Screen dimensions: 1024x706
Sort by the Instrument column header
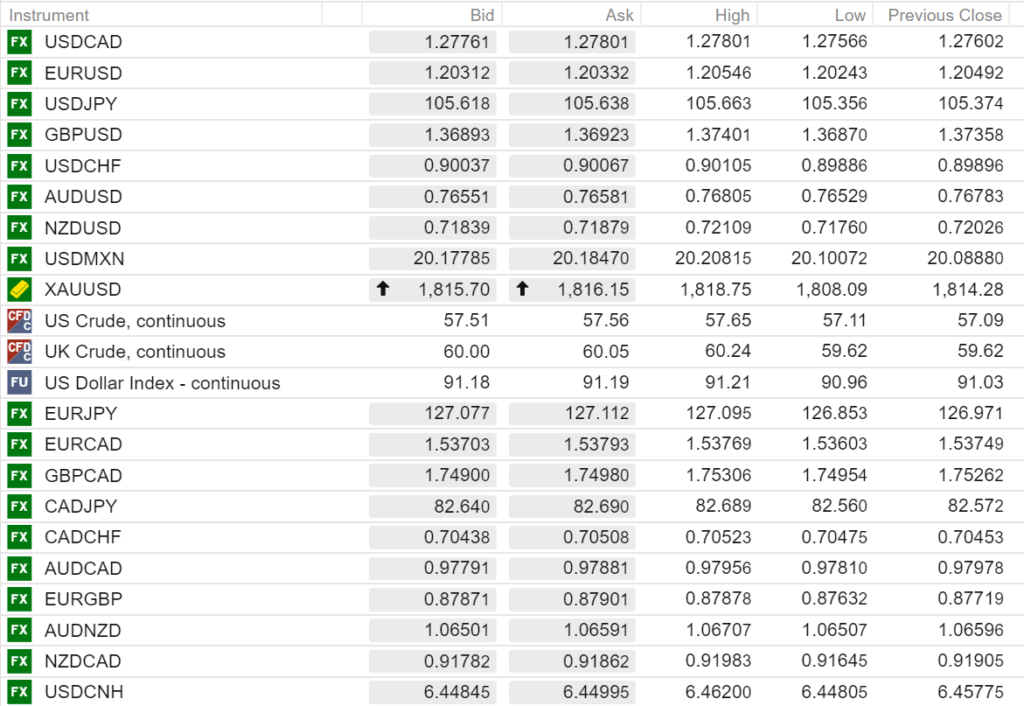(49, 15)
